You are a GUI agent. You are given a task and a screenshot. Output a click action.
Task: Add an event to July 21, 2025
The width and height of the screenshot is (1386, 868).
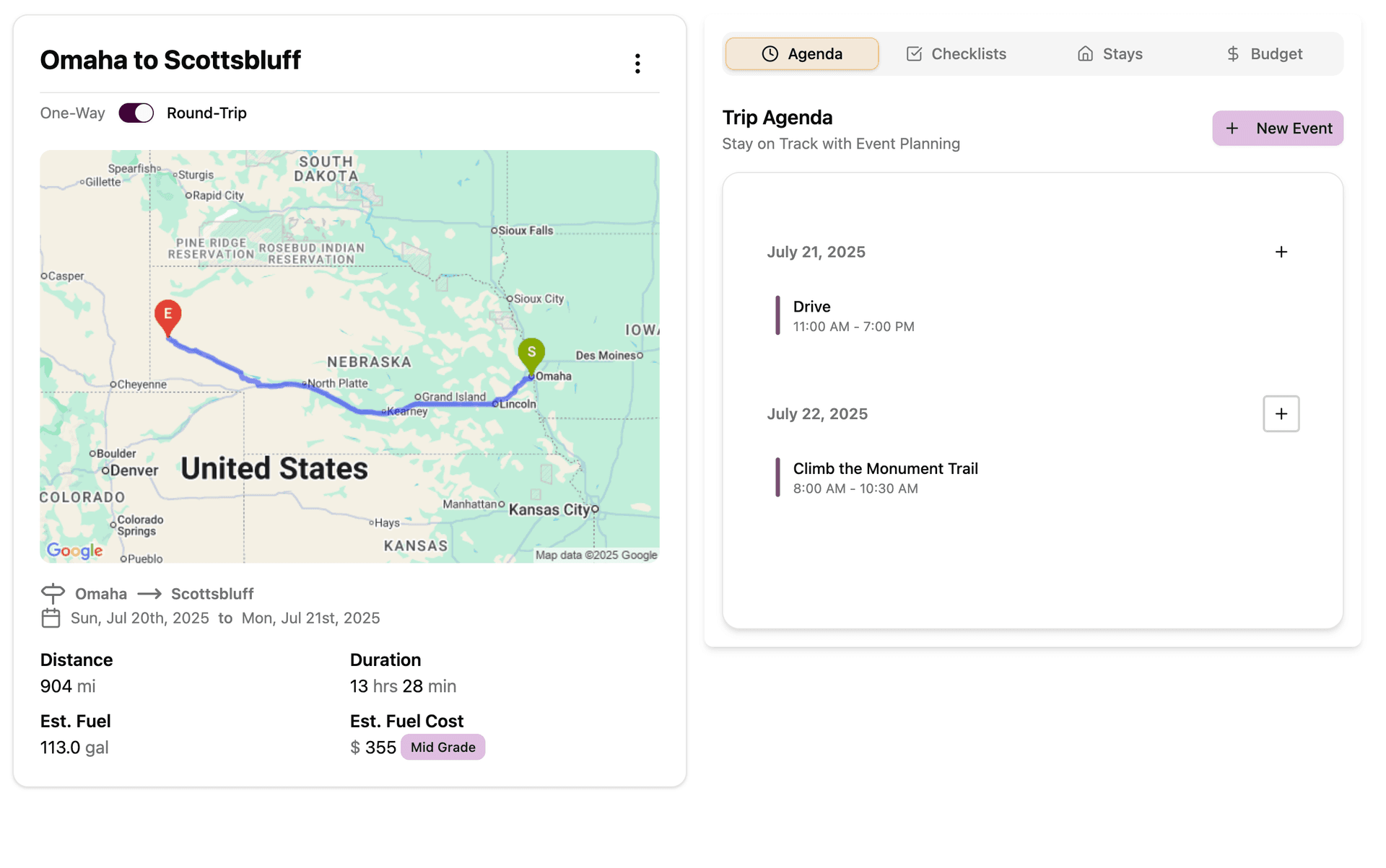(x=1281, y=252)
